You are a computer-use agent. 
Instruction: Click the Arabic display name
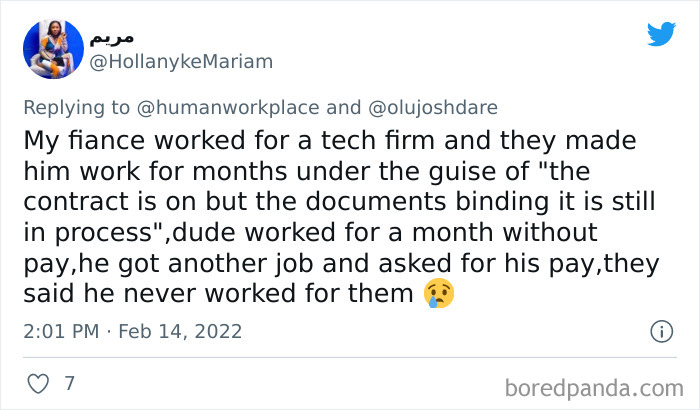tap(112, 38)
